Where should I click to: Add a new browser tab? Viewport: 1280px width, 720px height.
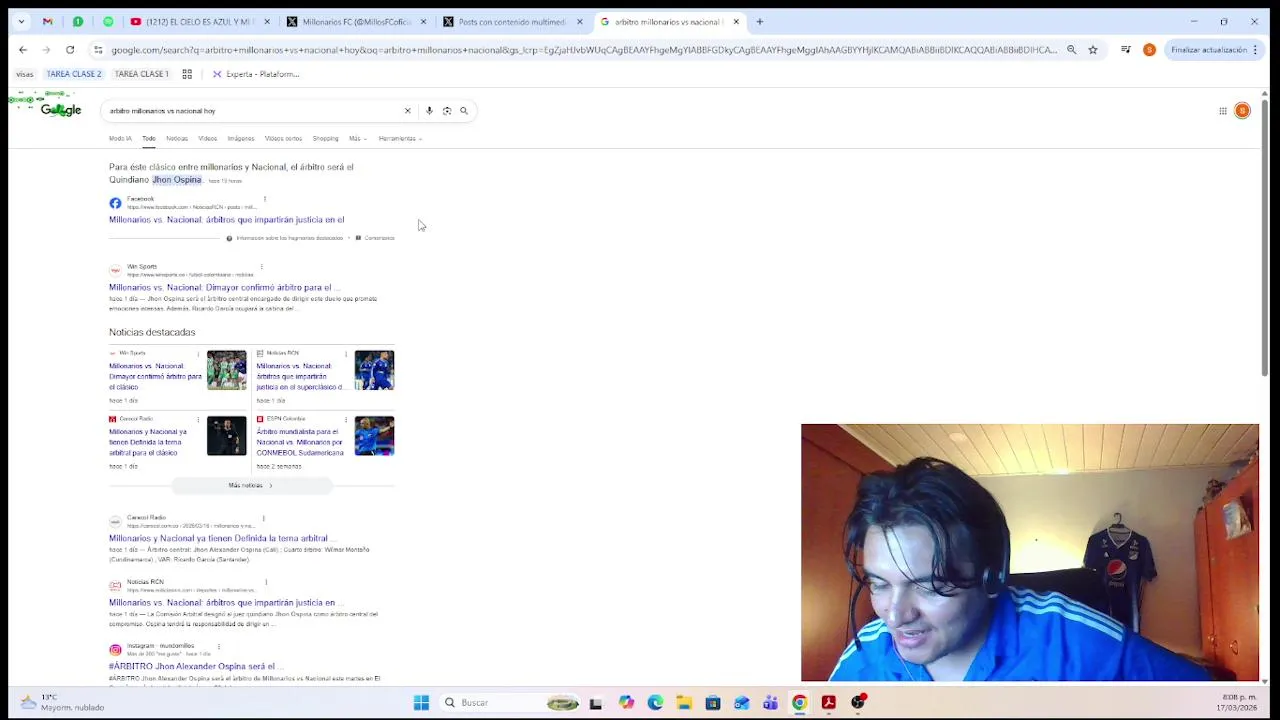(759, 21)
